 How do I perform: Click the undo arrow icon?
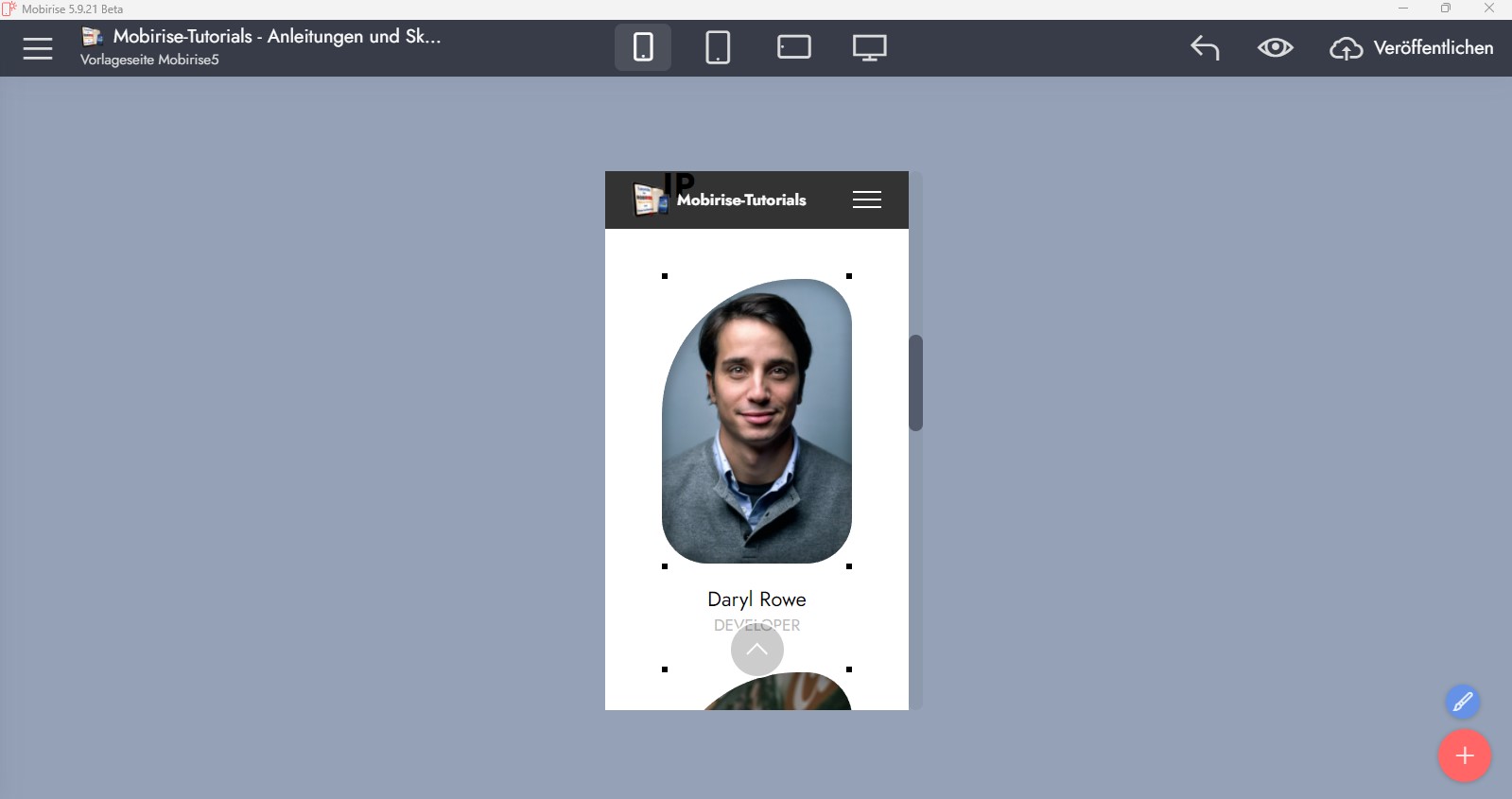pyautogui.click(x=1205, y=47)
